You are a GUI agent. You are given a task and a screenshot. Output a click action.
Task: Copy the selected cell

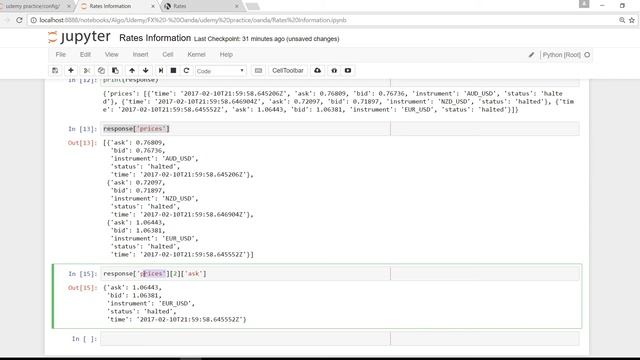click(101, 71)
